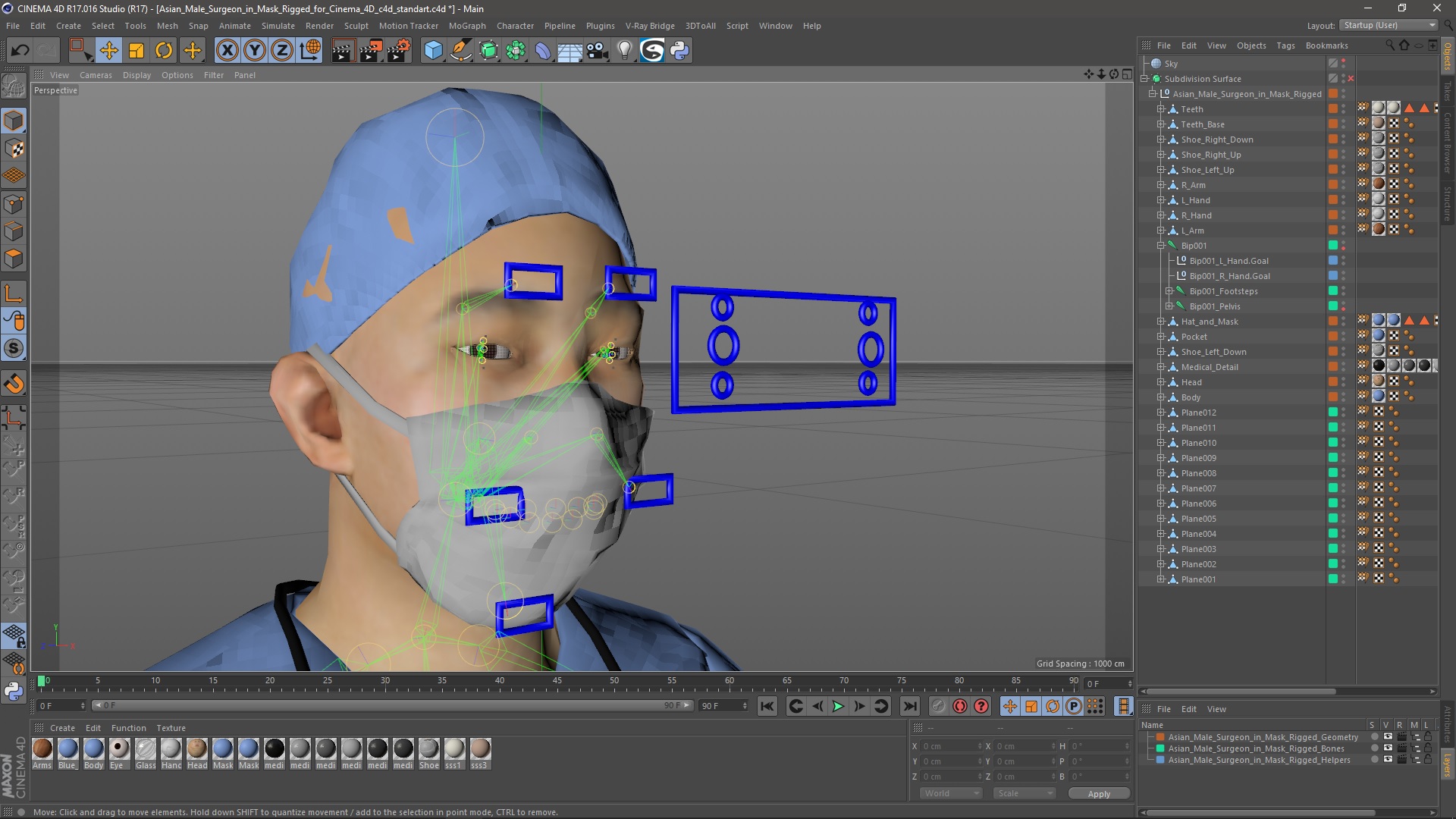
Task: Click the Object Manager search icon
Action: tap(1389, 45)
